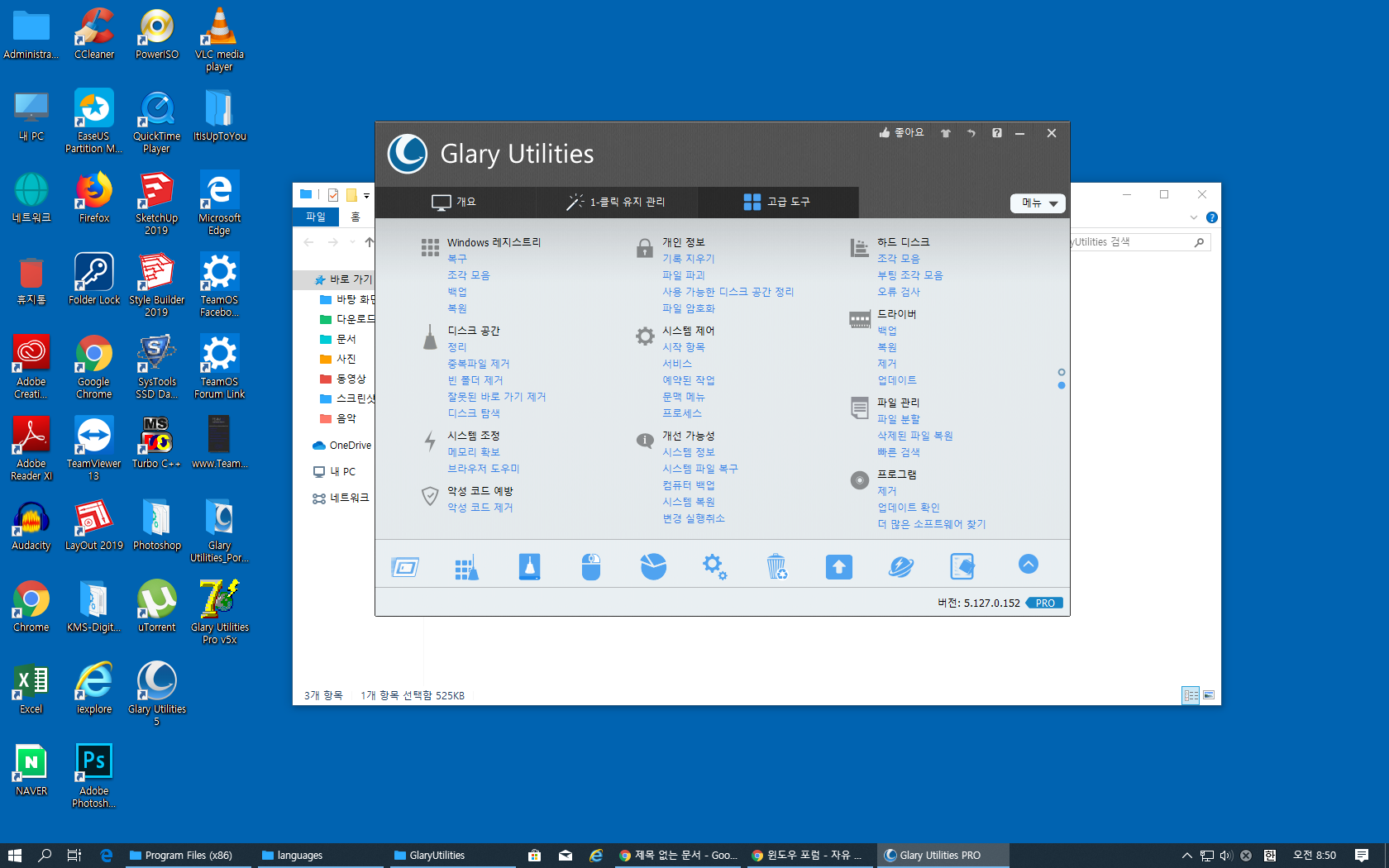The height and width of the screenshot is (868, 1389).
Task: Click the search box in File Explorer
Action: tap(1139, 242)
